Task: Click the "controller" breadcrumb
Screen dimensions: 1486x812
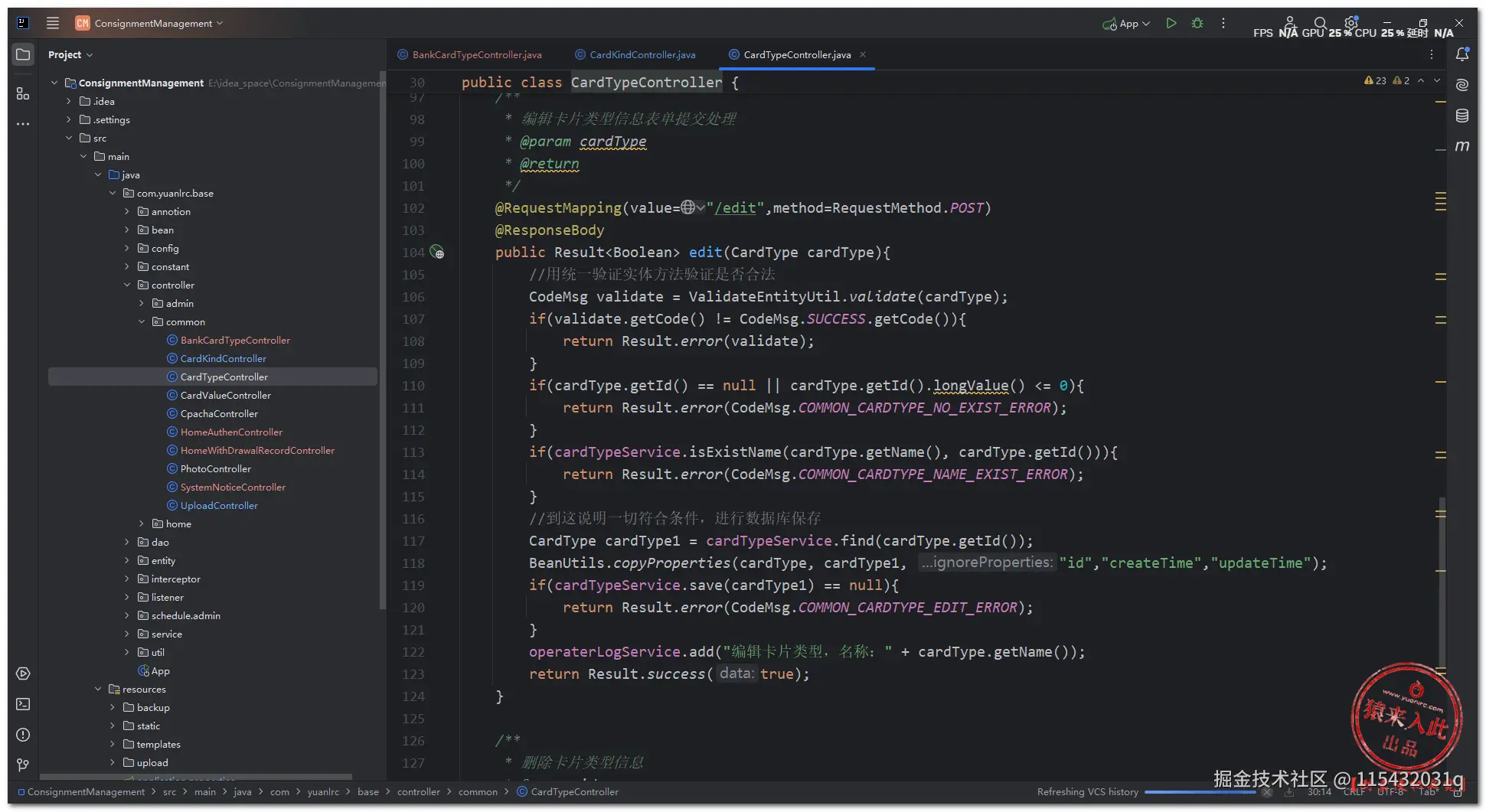Action: (419, 791)
